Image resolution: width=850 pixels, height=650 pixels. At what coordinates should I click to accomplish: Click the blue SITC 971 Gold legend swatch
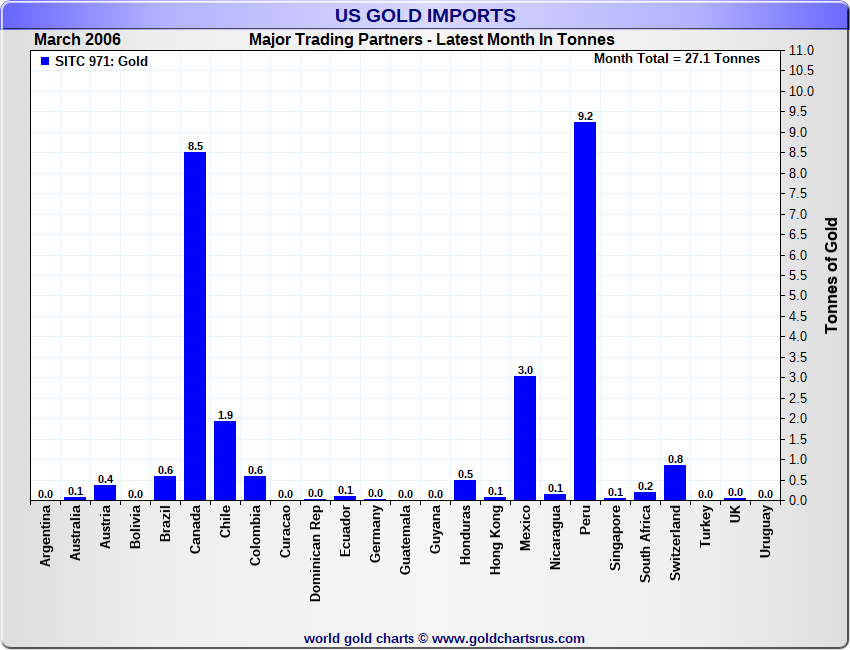pos(45,61)
